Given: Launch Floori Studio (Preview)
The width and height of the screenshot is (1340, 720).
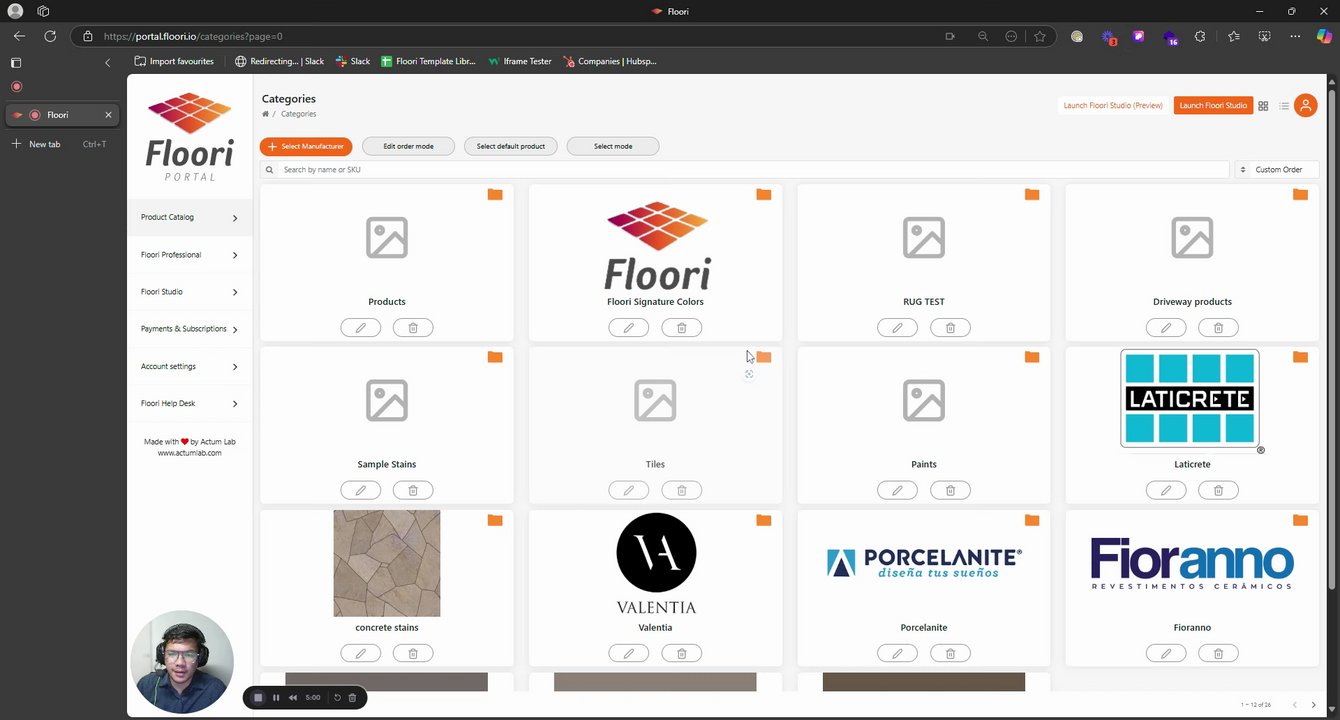Looking at the screenshot, I should tap(1113, 106).
